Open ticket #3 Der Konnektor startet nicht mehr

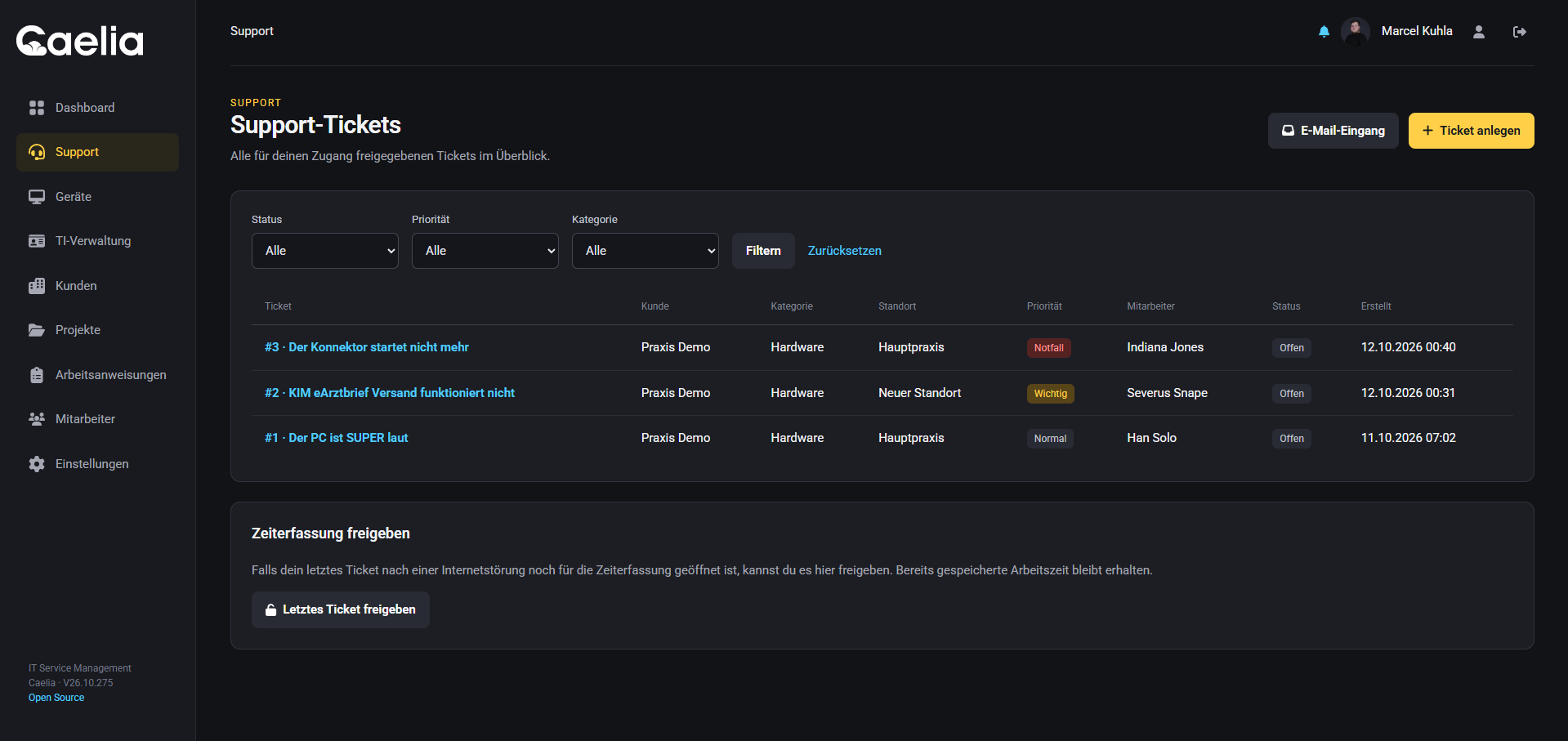367,347
